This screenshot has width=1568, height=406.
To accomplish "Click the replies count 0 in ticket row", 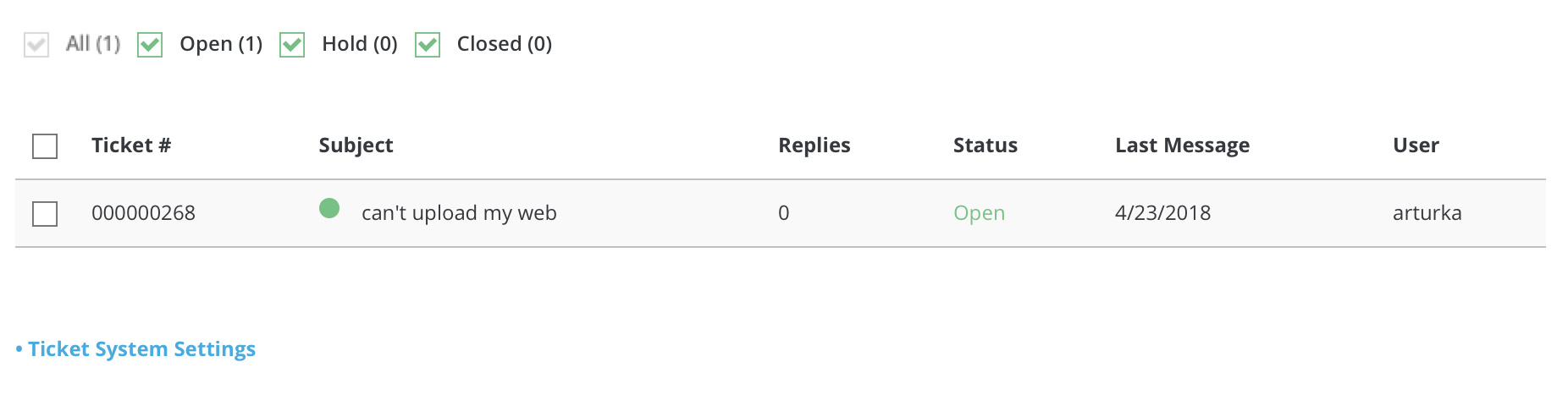I will coord(784,213).
